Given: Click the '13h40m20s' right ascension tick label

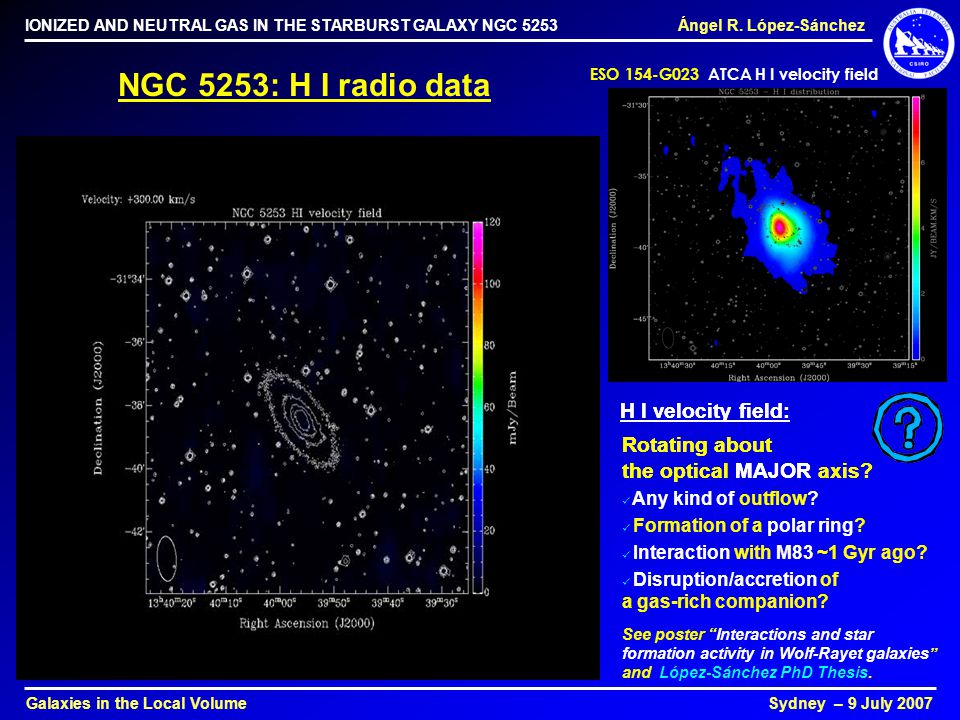Looking at the screenshot, I should [171, 604].
